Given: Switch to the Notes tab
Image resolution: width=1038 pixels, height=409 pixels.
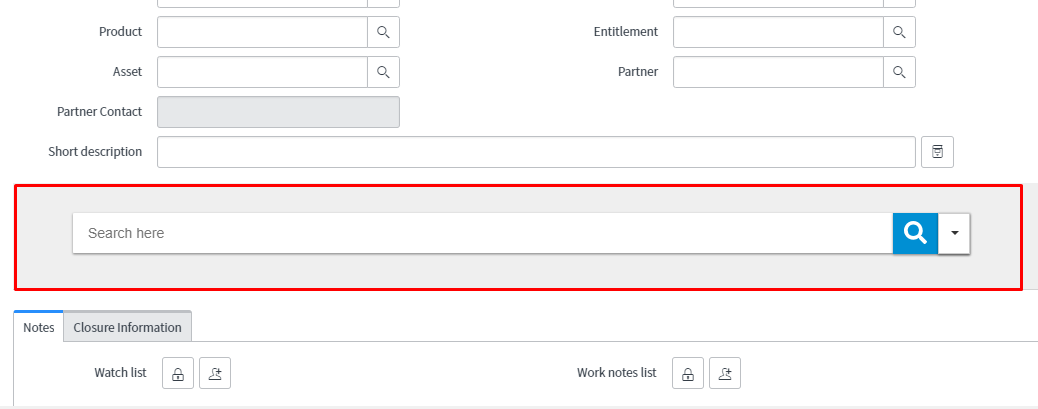Looking at the screenshot, I should click(x=38, y=327).
